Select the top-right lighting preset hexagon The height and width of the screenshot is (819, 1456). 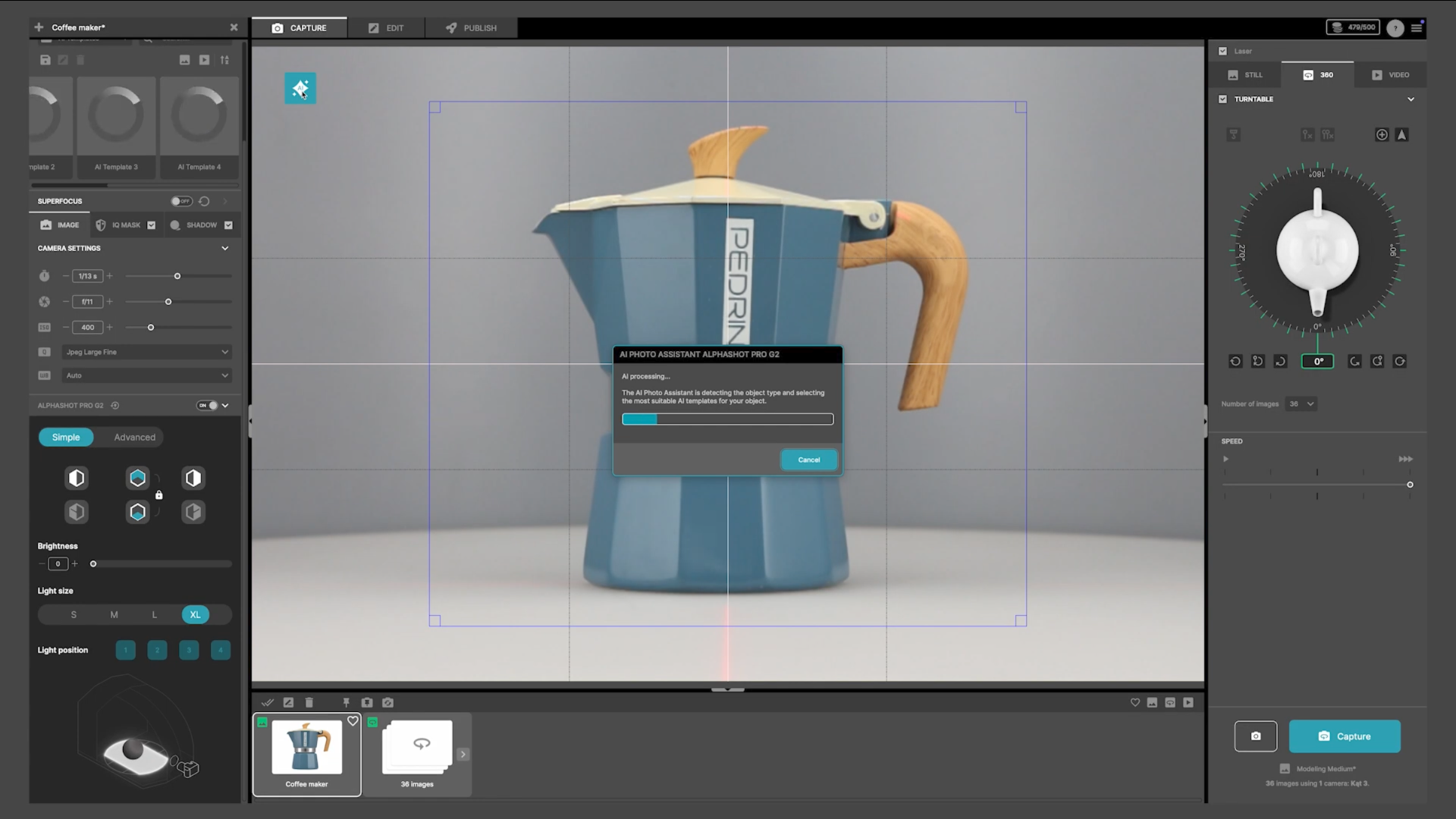[x=193, y=478]
